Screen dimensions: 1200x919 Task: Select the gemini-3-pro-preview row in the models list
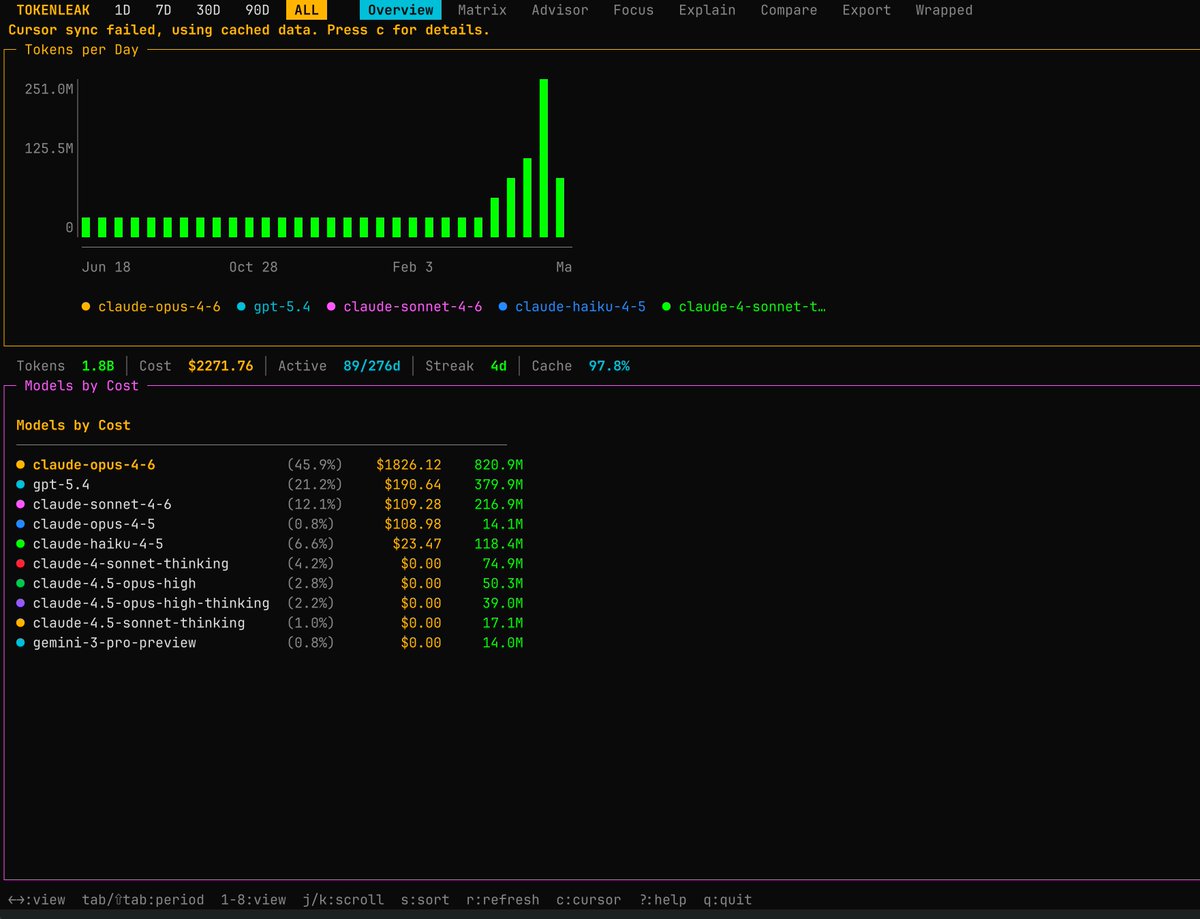tap(270, 643)
